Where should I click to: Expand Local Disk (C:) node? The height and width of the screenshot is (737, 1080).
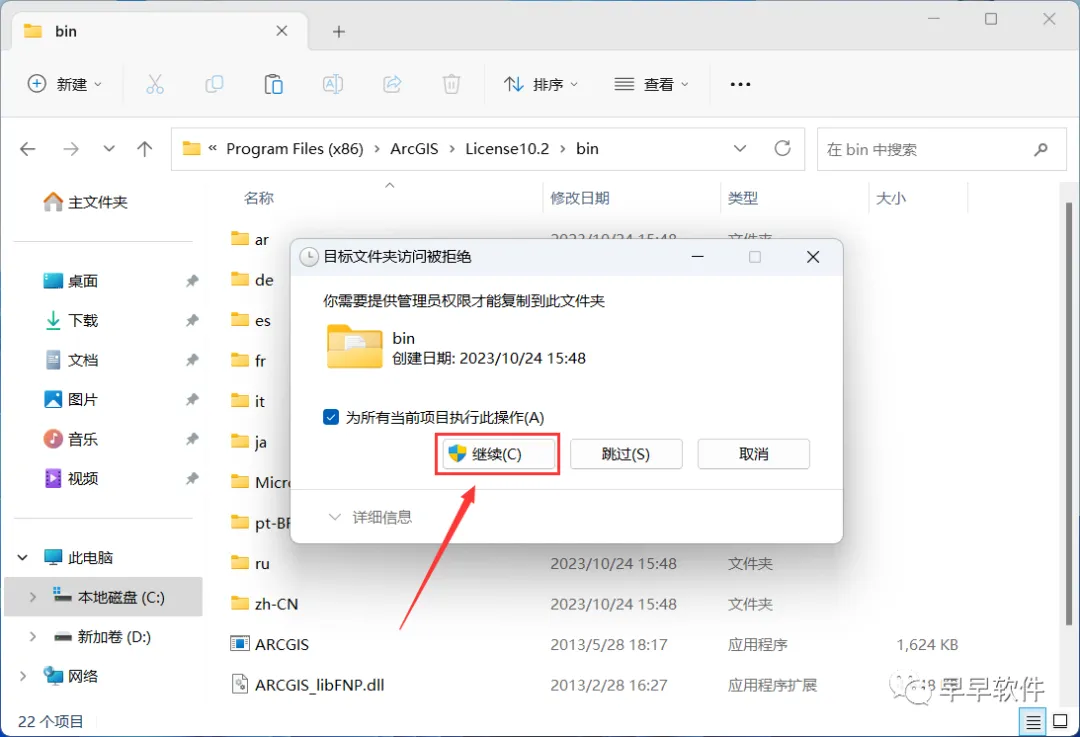pos(32,597)
